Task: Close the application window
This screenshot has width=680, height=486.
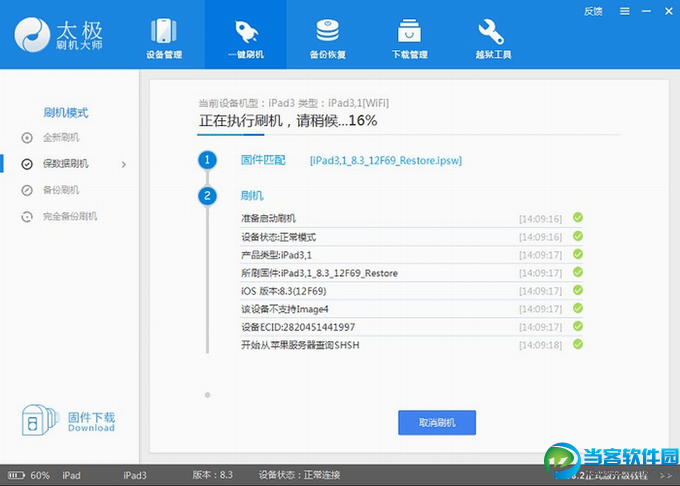Action: [x=669, y=11]
